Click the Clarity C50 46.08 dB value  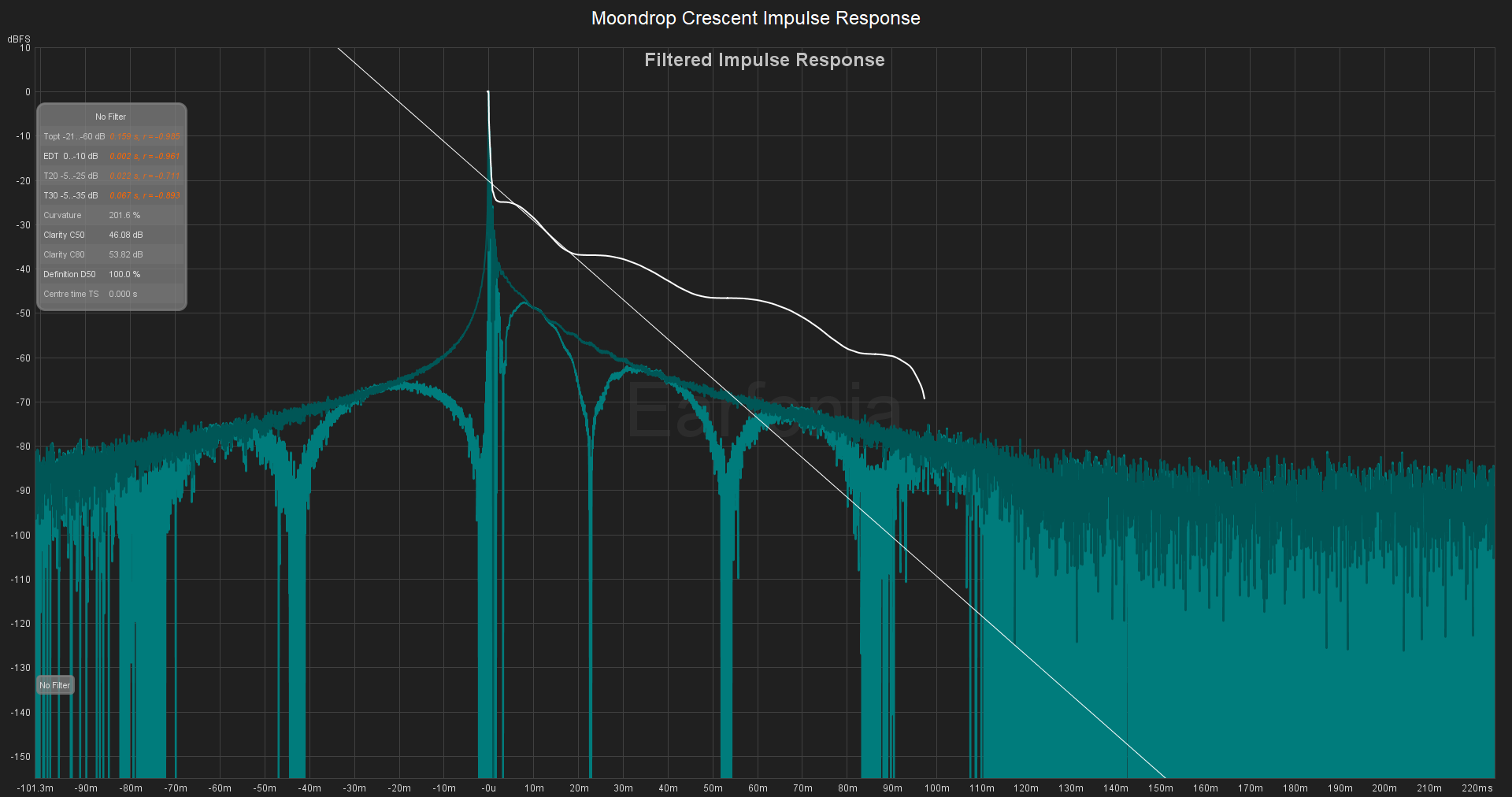click(126, 235)
